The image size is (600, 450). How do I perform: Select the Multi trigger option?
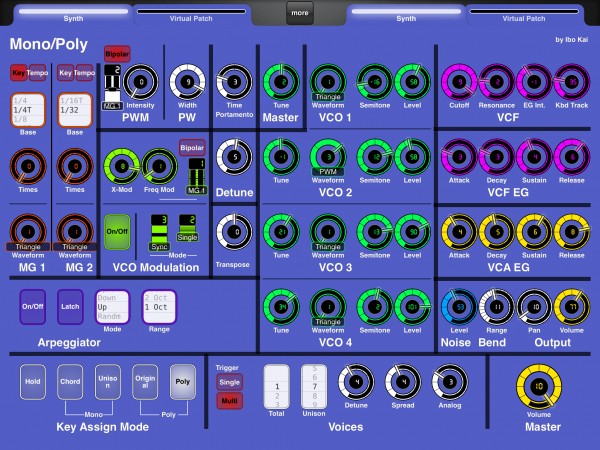click(230, 401)
